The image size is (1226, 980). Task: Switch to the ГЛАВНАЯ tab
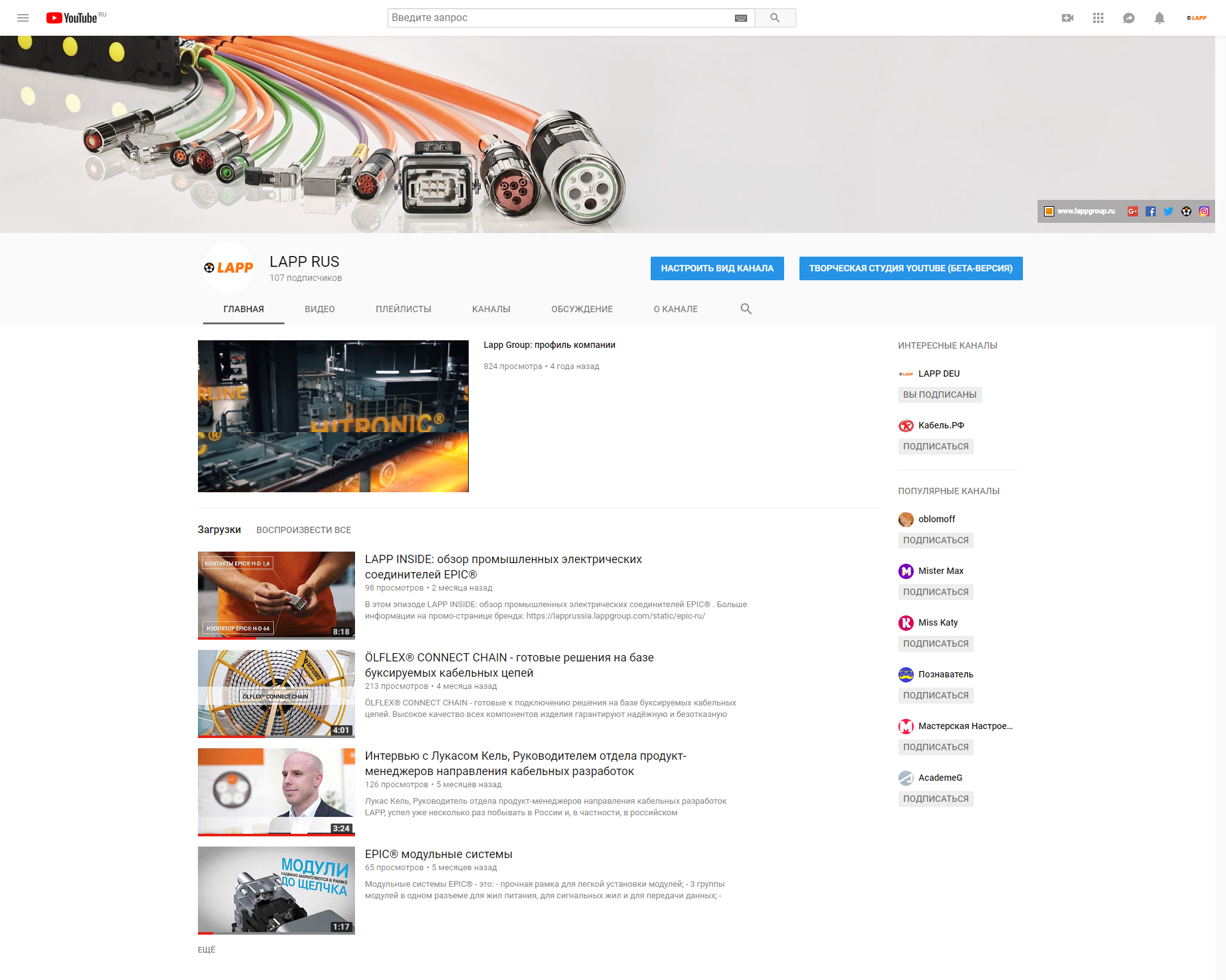click(243, 309)
